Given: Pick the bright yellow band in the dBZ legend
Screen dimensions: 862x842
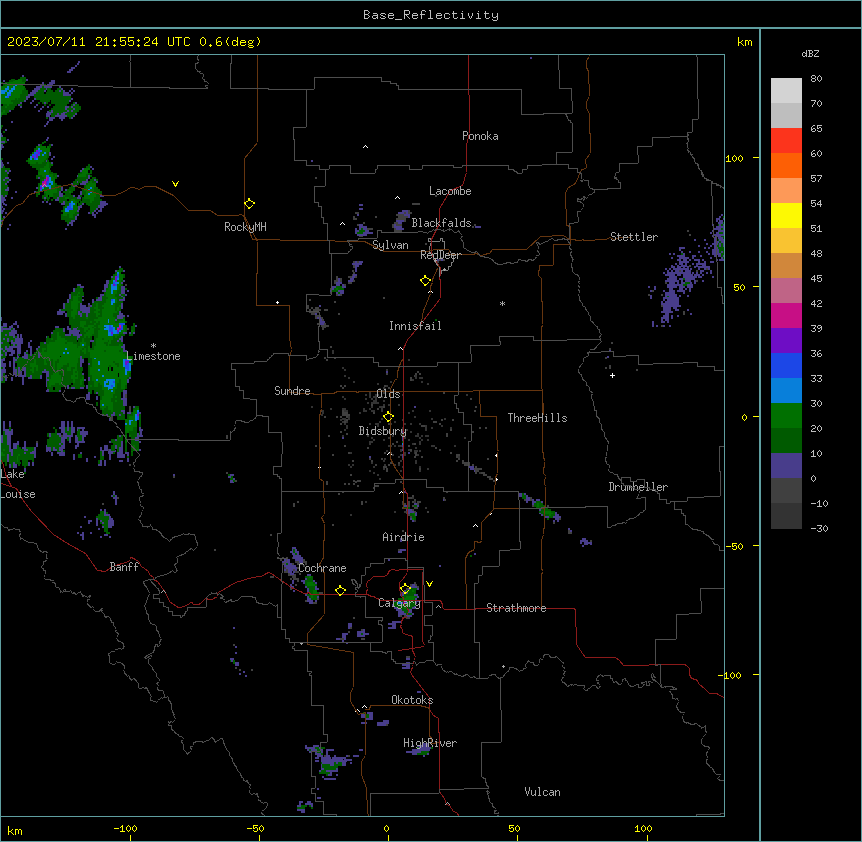Looking at the screenshot, I should [786, 215].
